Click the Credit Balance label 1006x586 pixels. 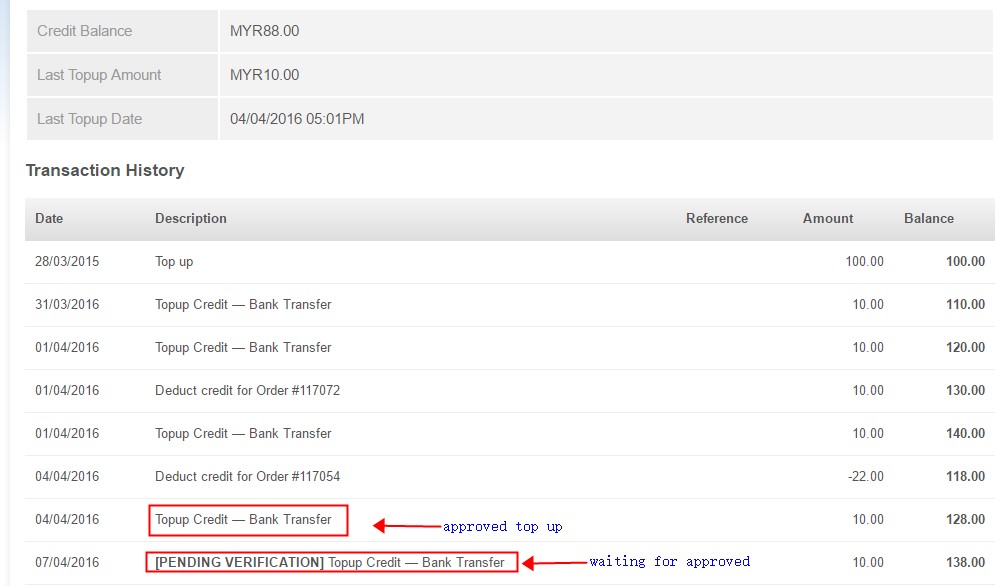[x=84, y=31]
